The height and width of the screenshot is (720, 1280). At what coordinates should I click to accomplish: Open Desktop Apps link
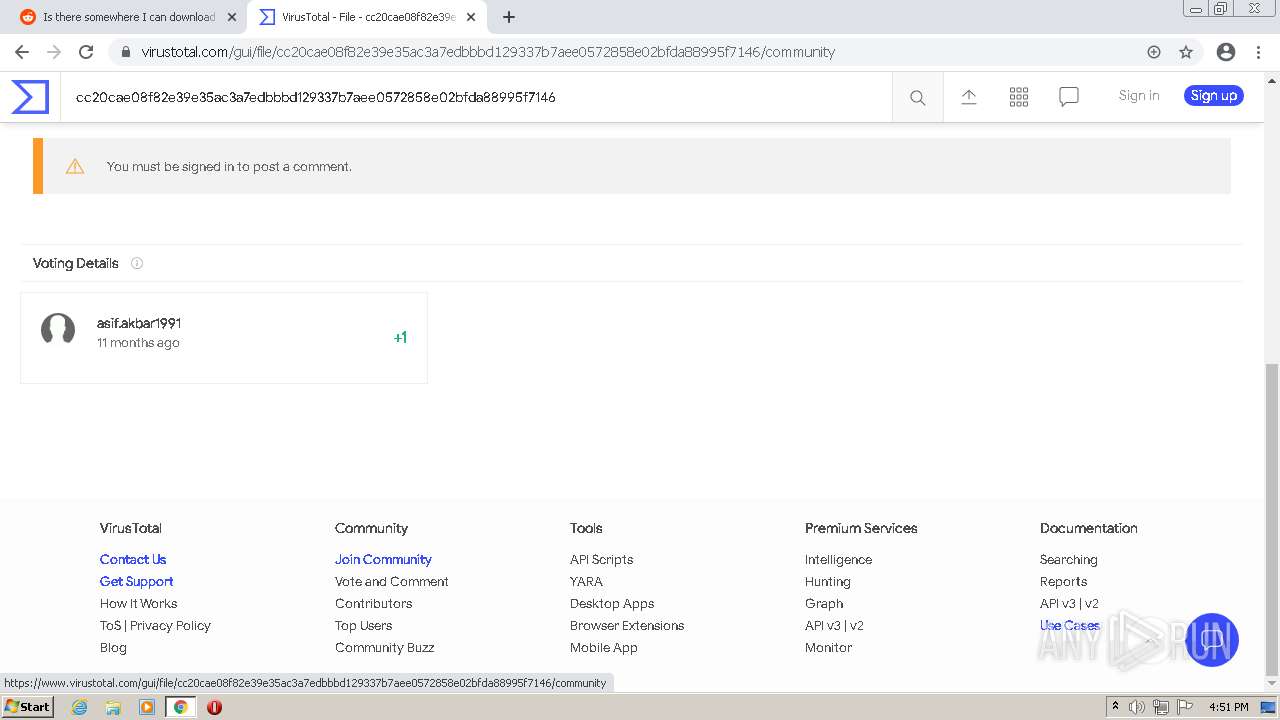[x=612, y=603]
